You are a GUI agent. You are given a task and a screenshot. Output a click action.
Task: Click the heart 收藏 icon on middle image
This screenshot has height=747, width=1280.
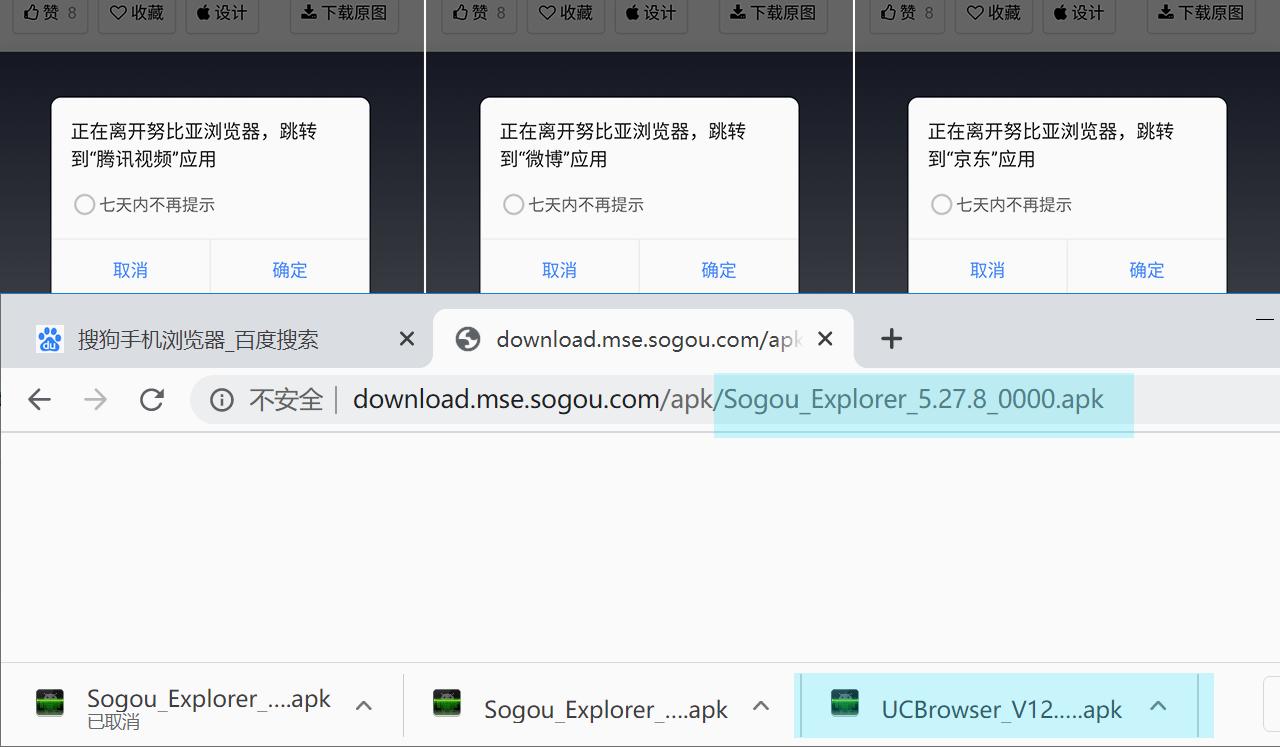point(546,13)
